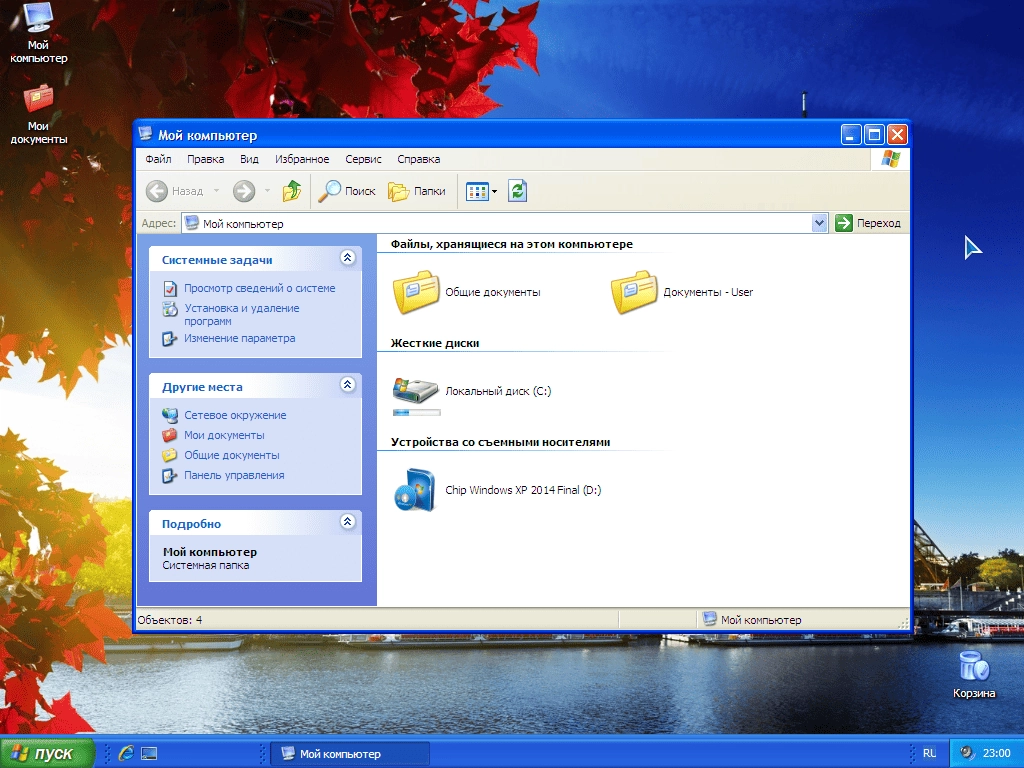Click Изменение параметра link
The width and height of the screenshot is (1024, 768).
coord(239,338)
